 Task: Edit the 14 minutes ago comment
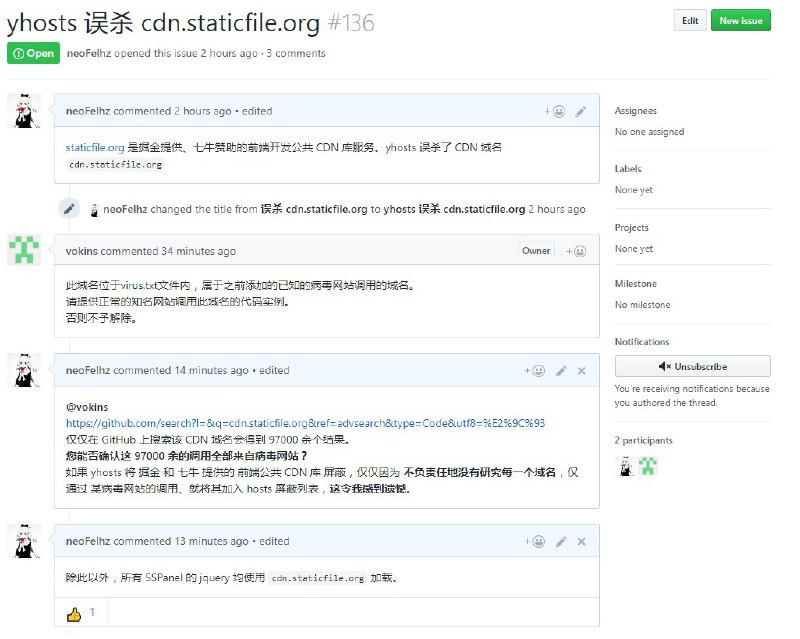[x=561, y=371]
